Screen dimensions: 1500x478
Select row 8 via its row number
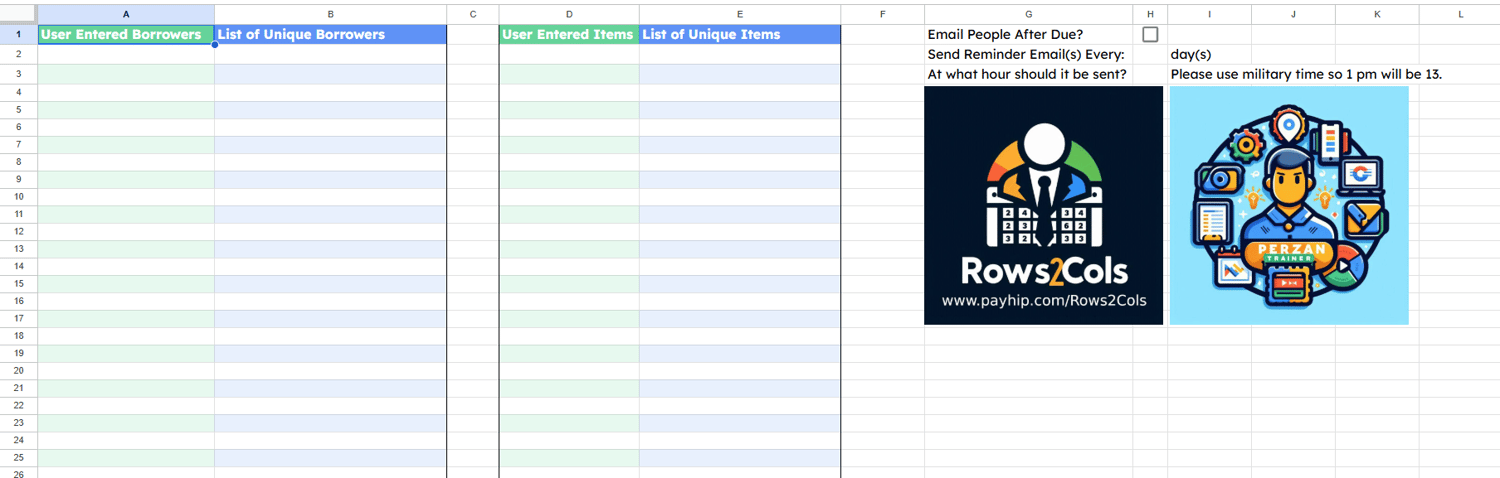[x=19, y=161]
